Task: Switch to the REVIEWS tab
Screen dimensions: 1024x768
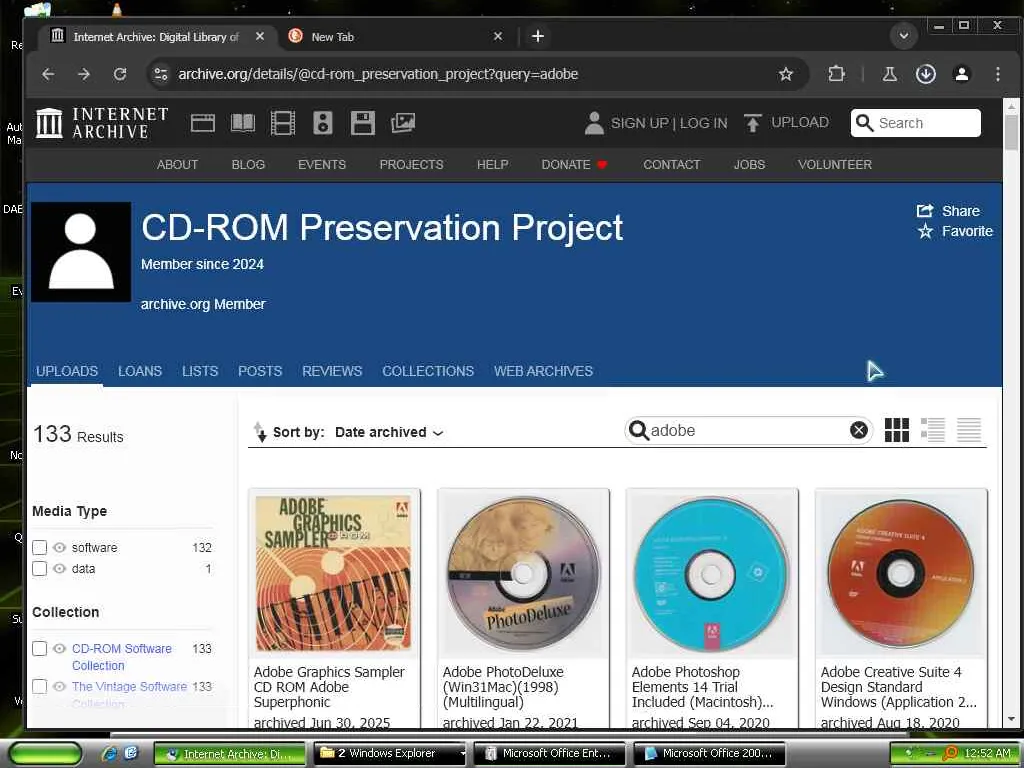Action: (x=332, y=371)
